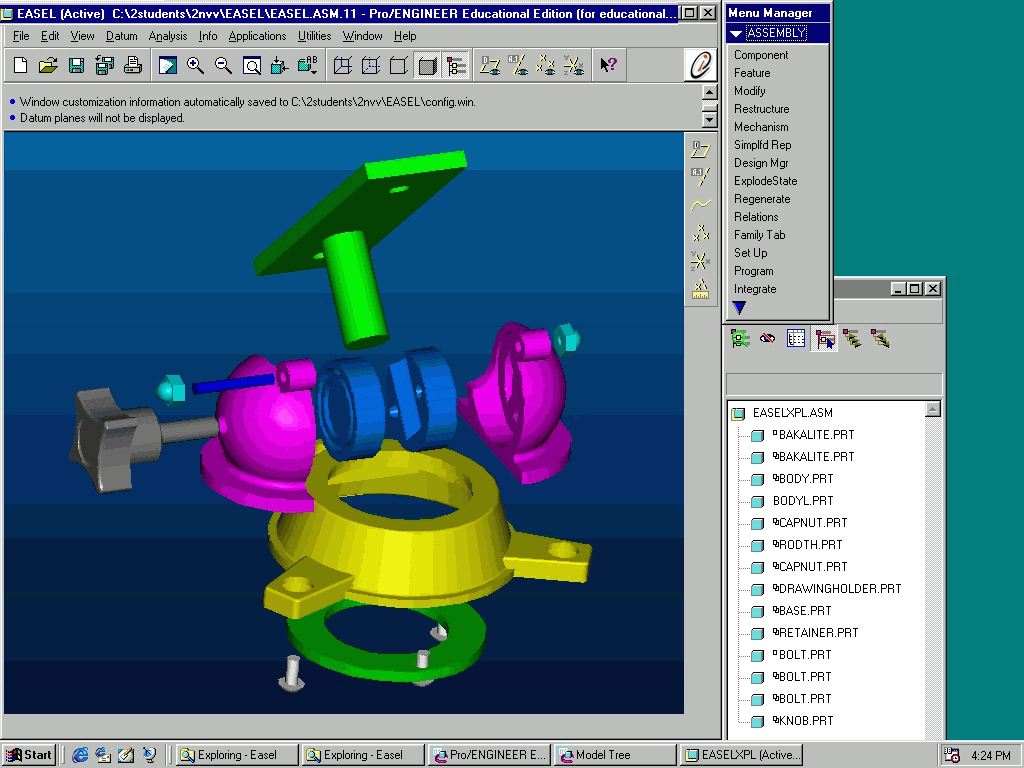Screen dimensions: 1024x768
Task: Open the orient model toolbar icon
Action: pyautogui.click(x=280, y=65)
